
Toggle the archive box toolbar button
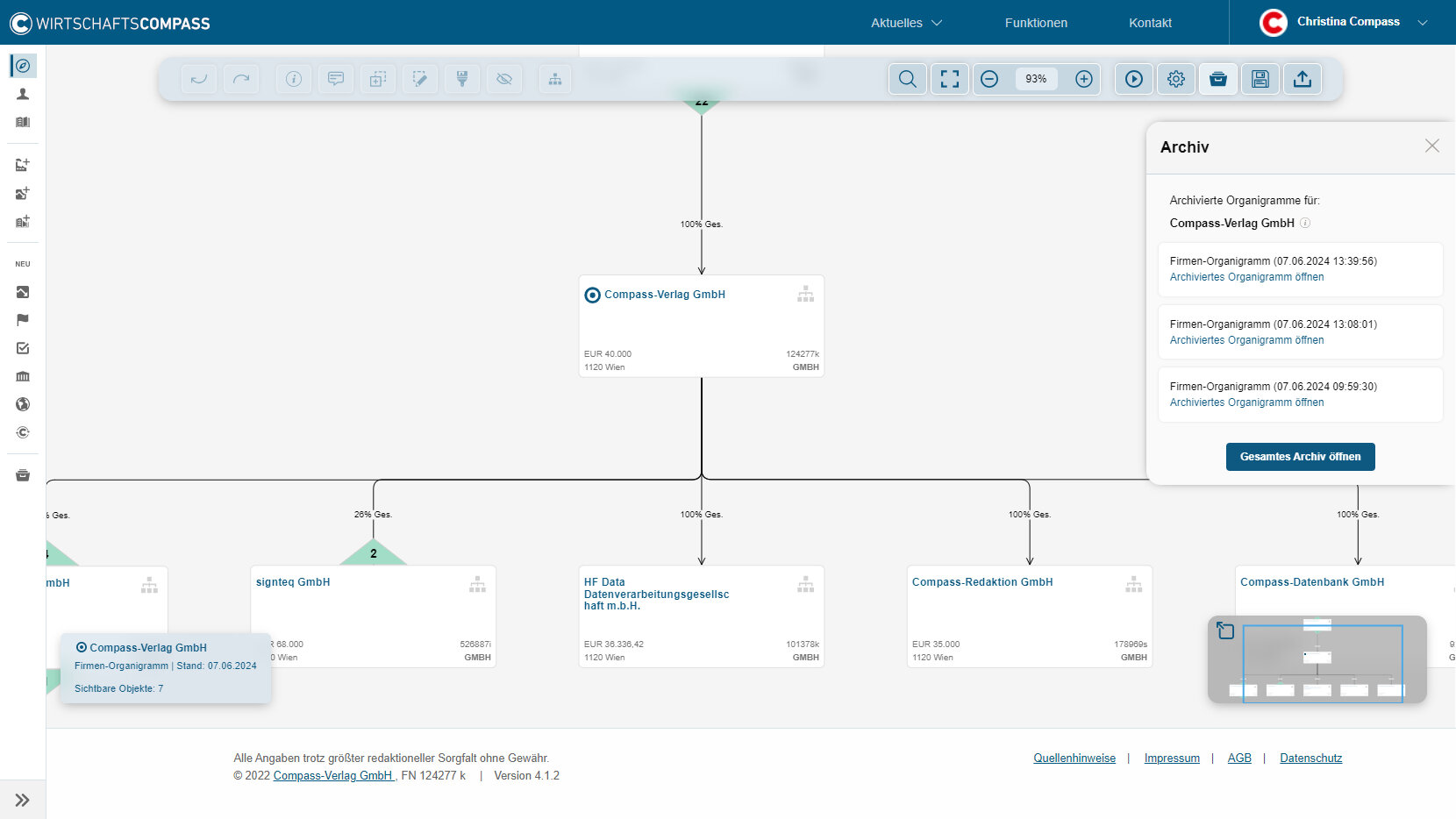[x=1218, y=79]
